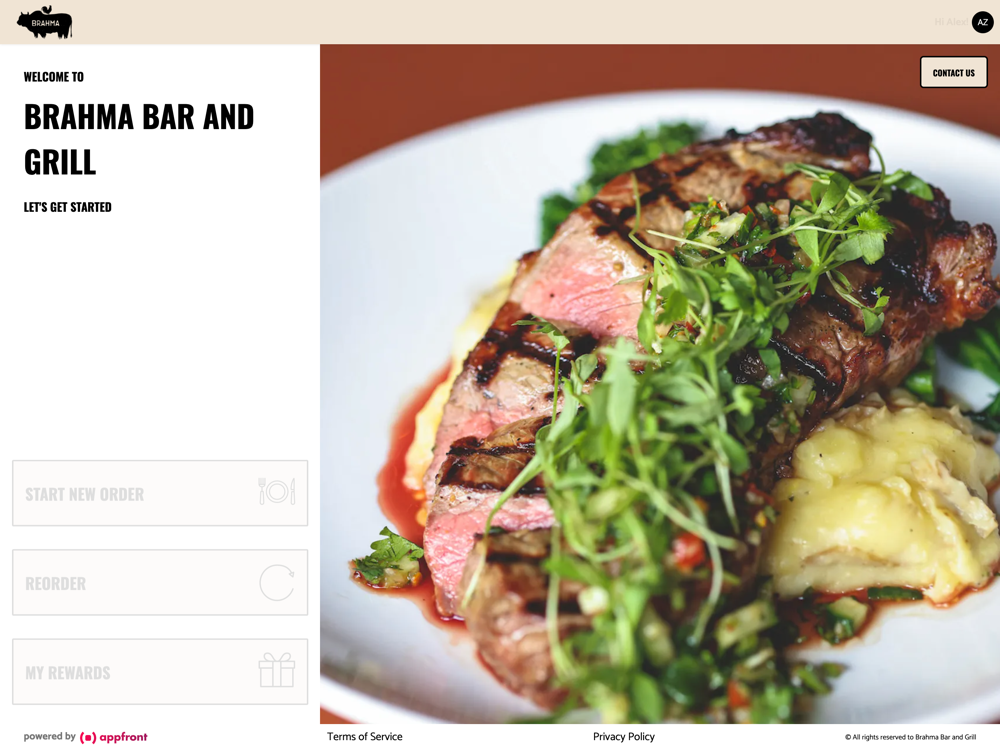Screen dimensions: 1000x750
Task: Click the powered by text
Action: pos(50,737)
